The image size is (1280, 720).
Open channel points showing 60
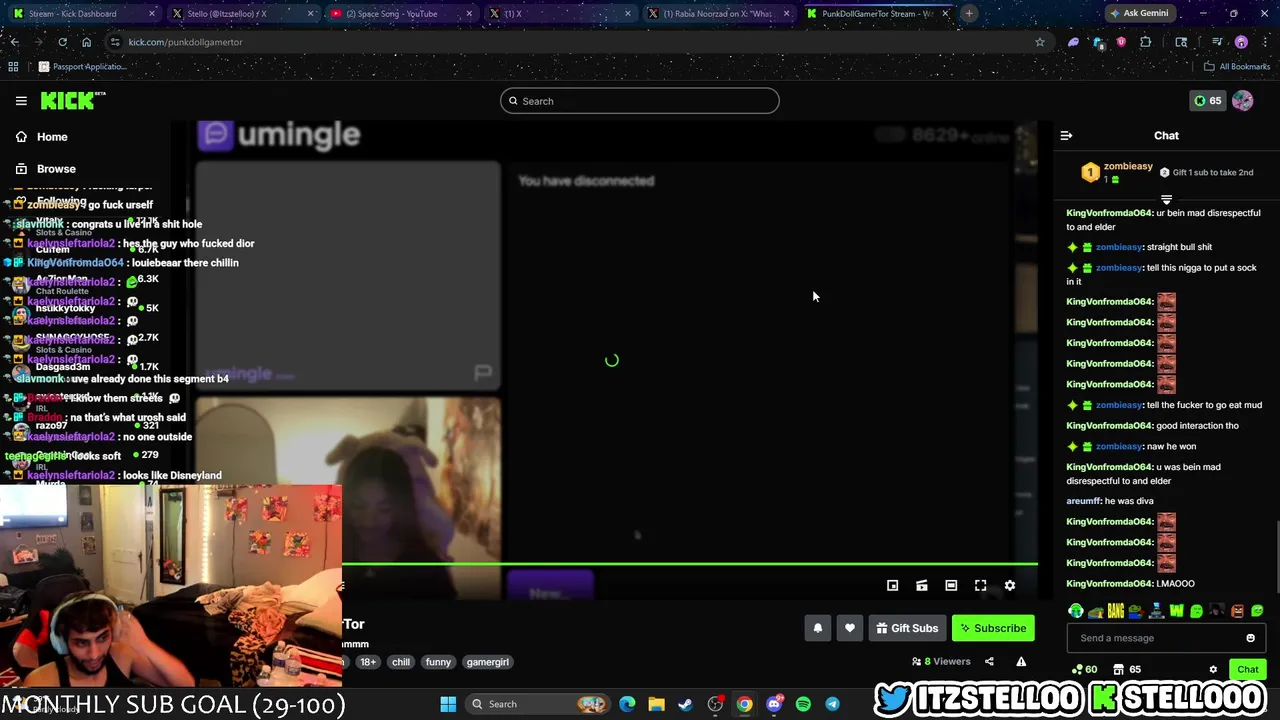pos(1084,670)
